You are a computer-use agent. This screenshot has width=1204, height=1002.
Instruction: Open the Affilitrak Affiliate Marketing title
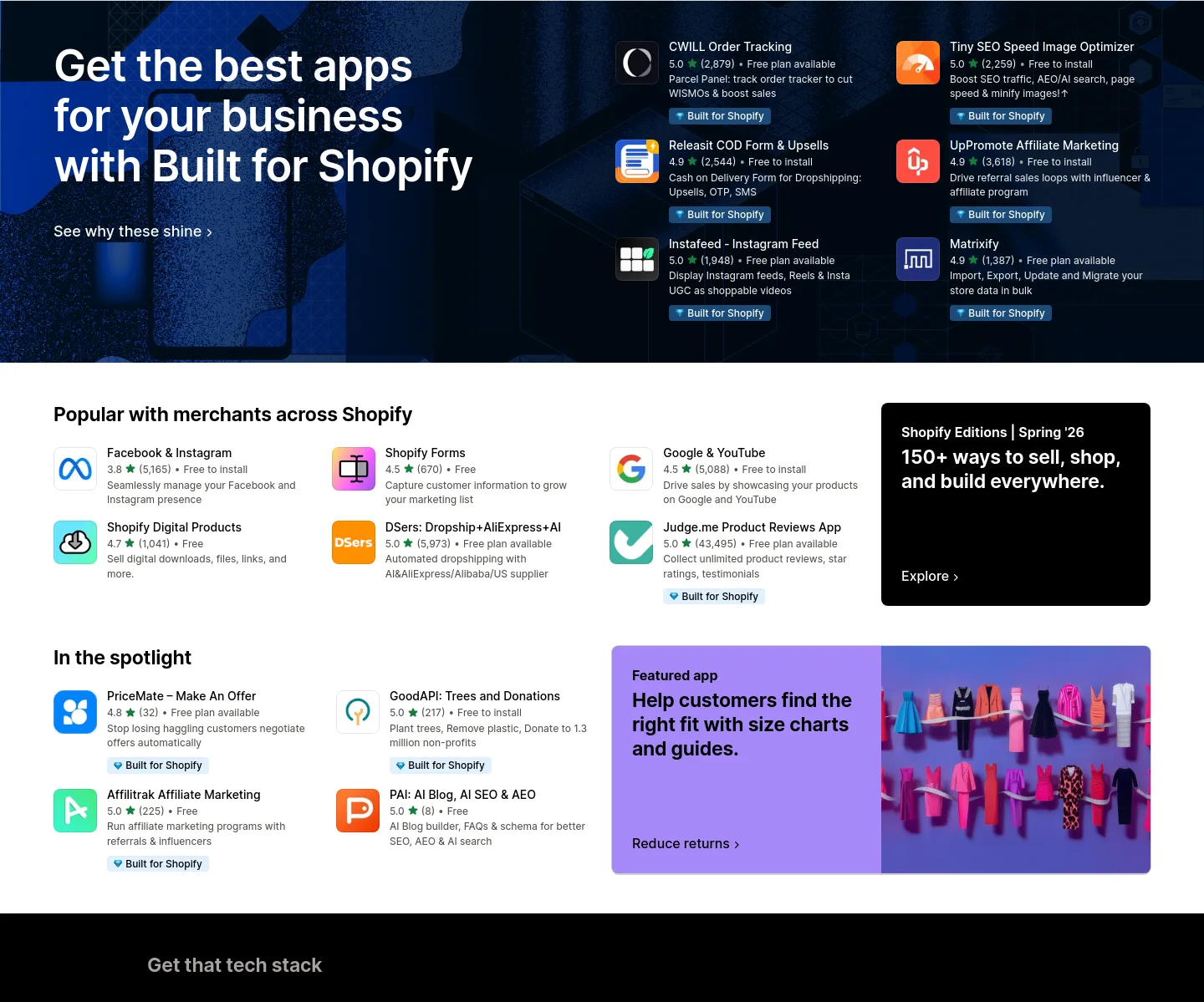tap(183, 795)
